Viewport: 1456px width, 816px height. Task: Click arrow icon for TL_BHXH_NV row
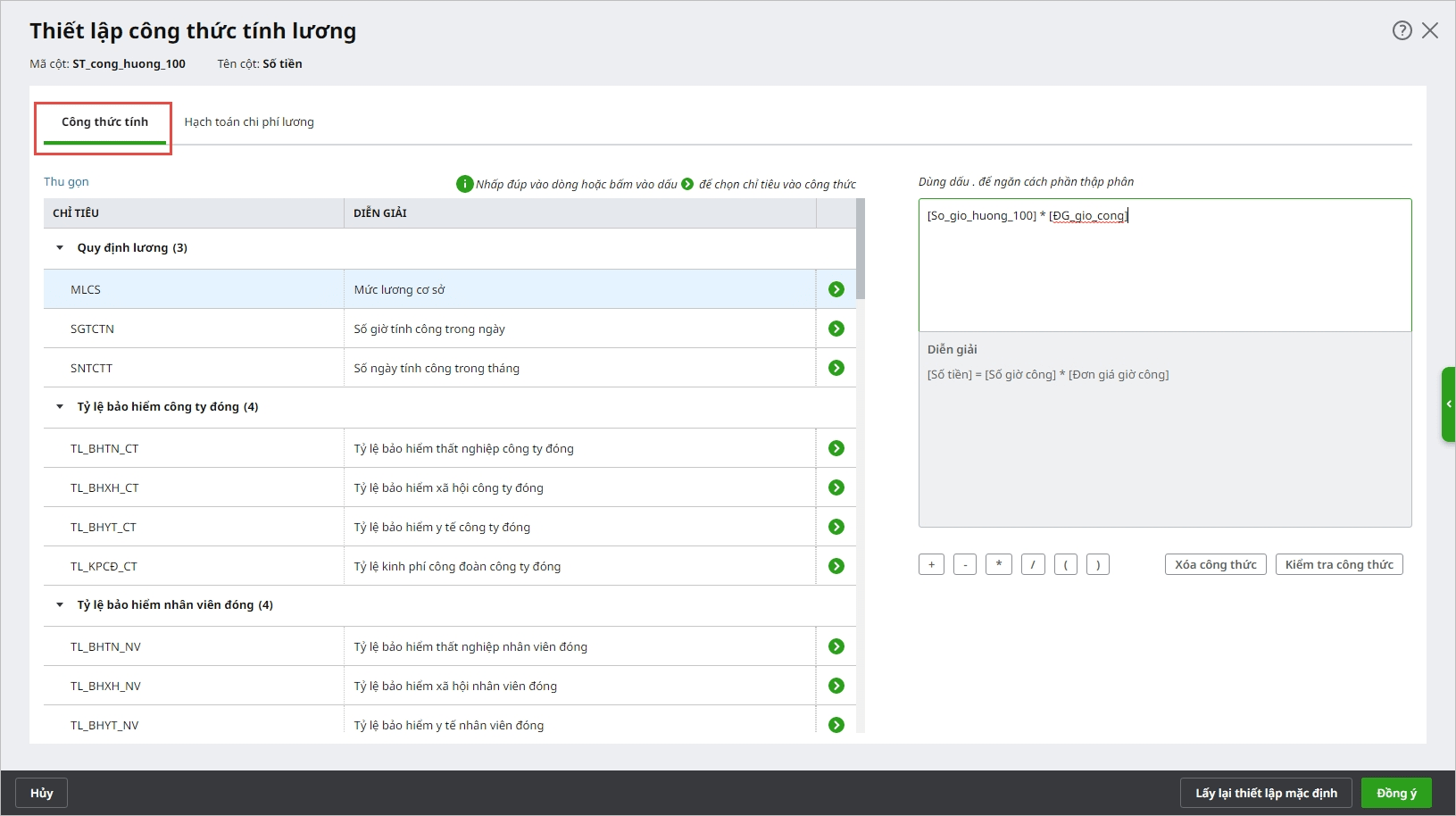[x=836, y=686]
